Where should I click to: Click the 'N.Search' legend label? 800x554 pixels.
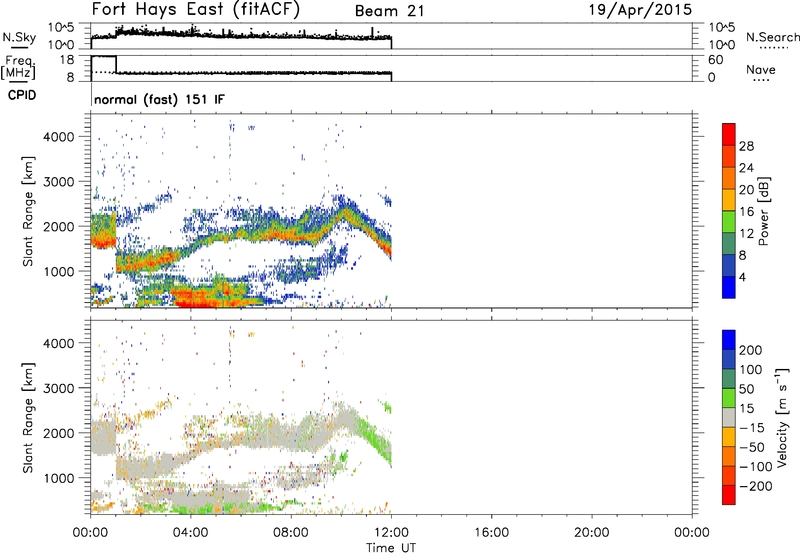coord(773,37)
